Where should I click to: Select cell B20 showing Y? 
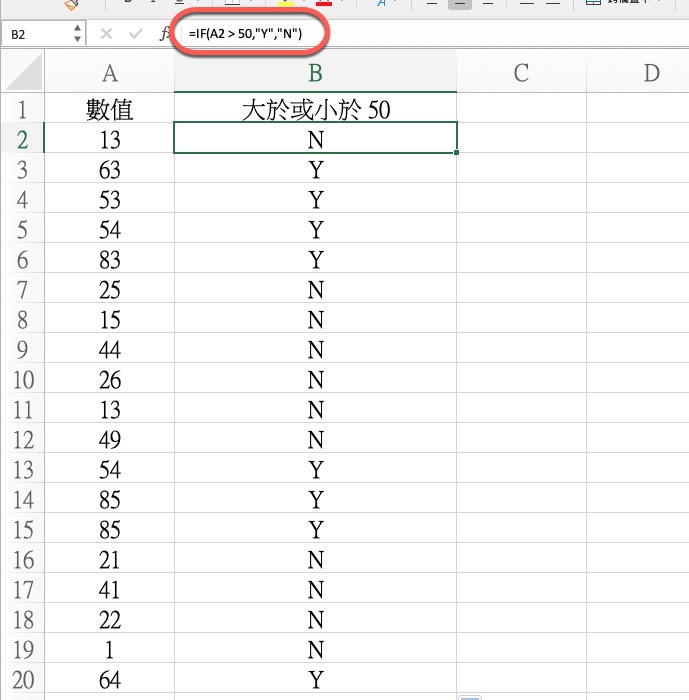click(315, 679)
